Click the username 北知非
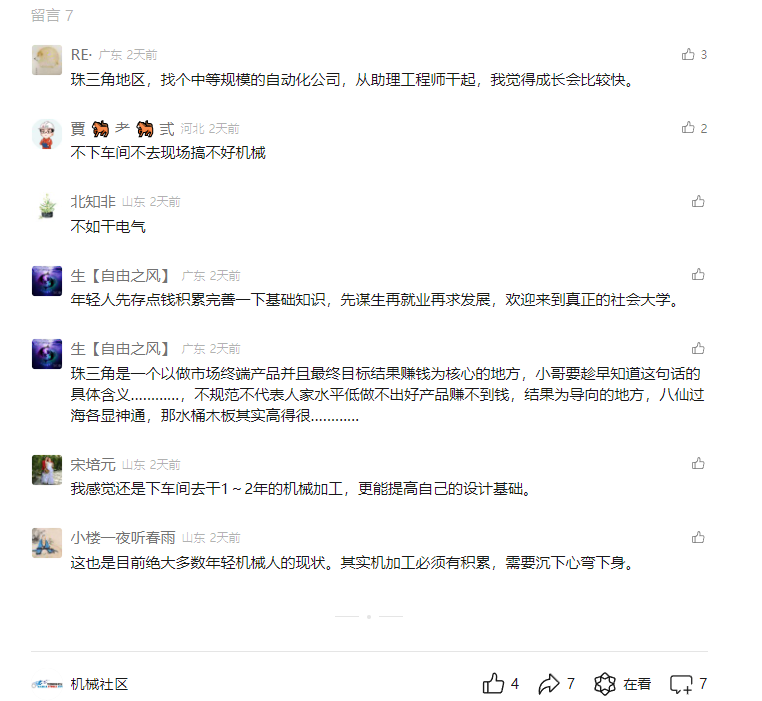 pos(93,201)
